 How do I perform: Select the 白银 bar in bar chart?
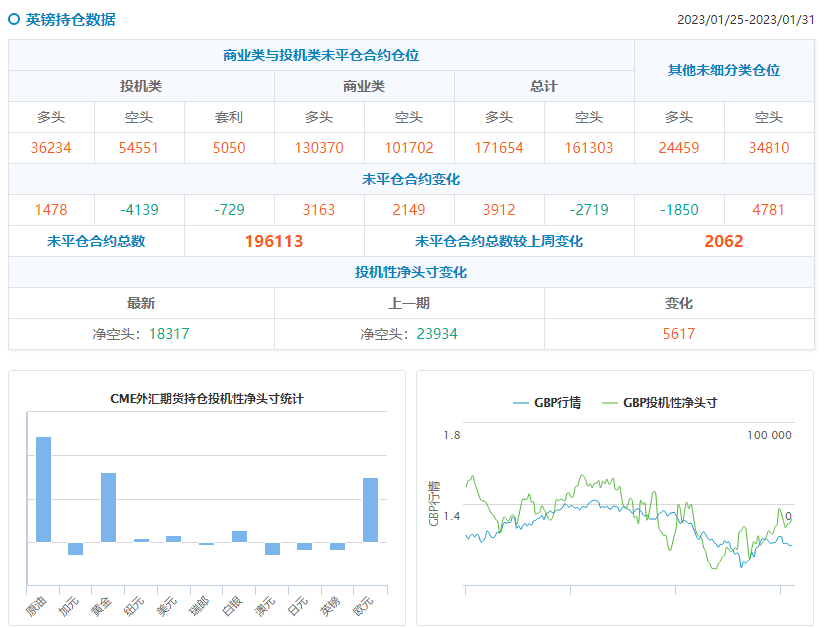pyautogui.click(x=239, y=536)
